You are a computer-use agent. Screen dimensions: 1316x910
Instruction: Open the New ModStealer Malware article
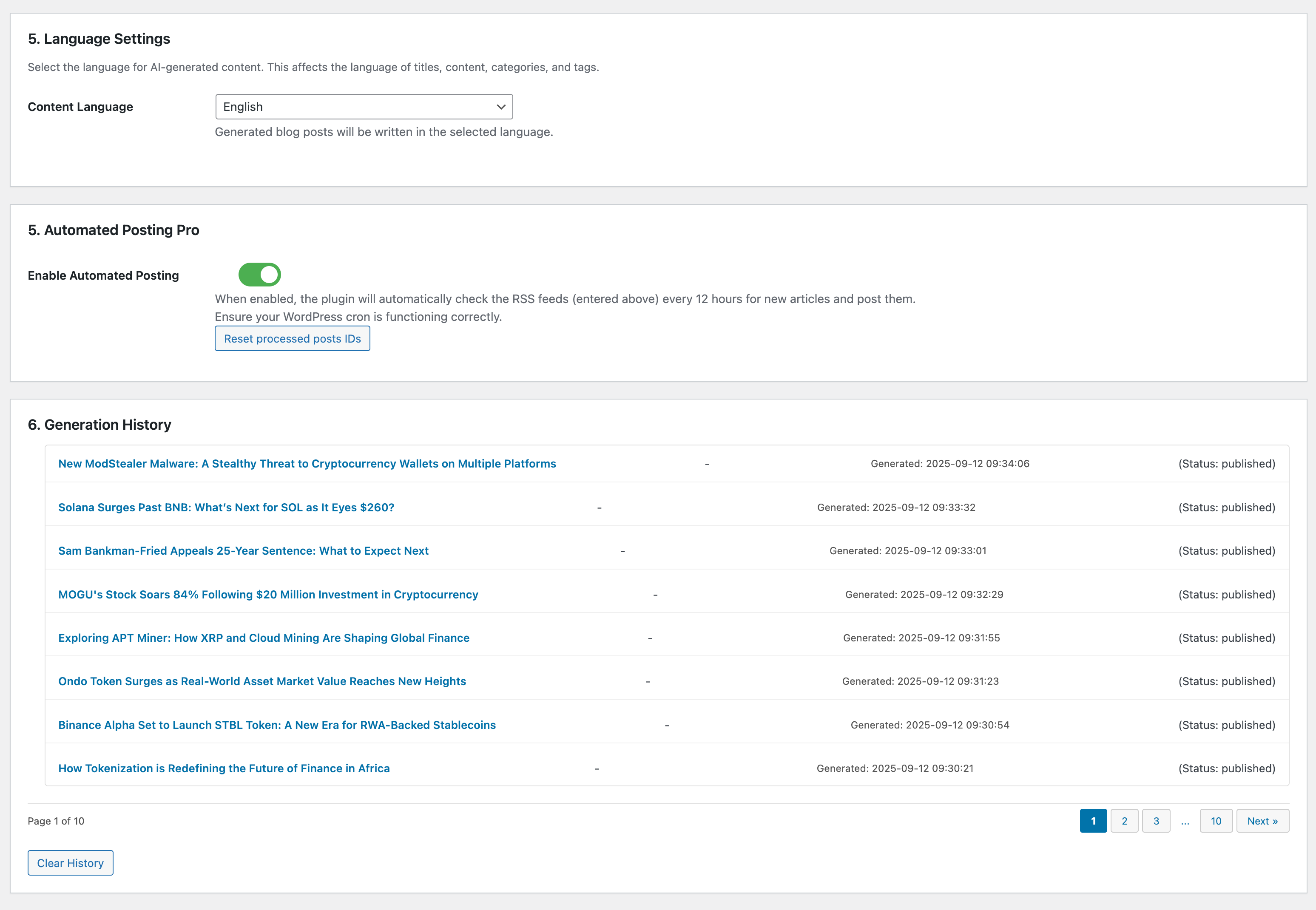tap(307, 464)
